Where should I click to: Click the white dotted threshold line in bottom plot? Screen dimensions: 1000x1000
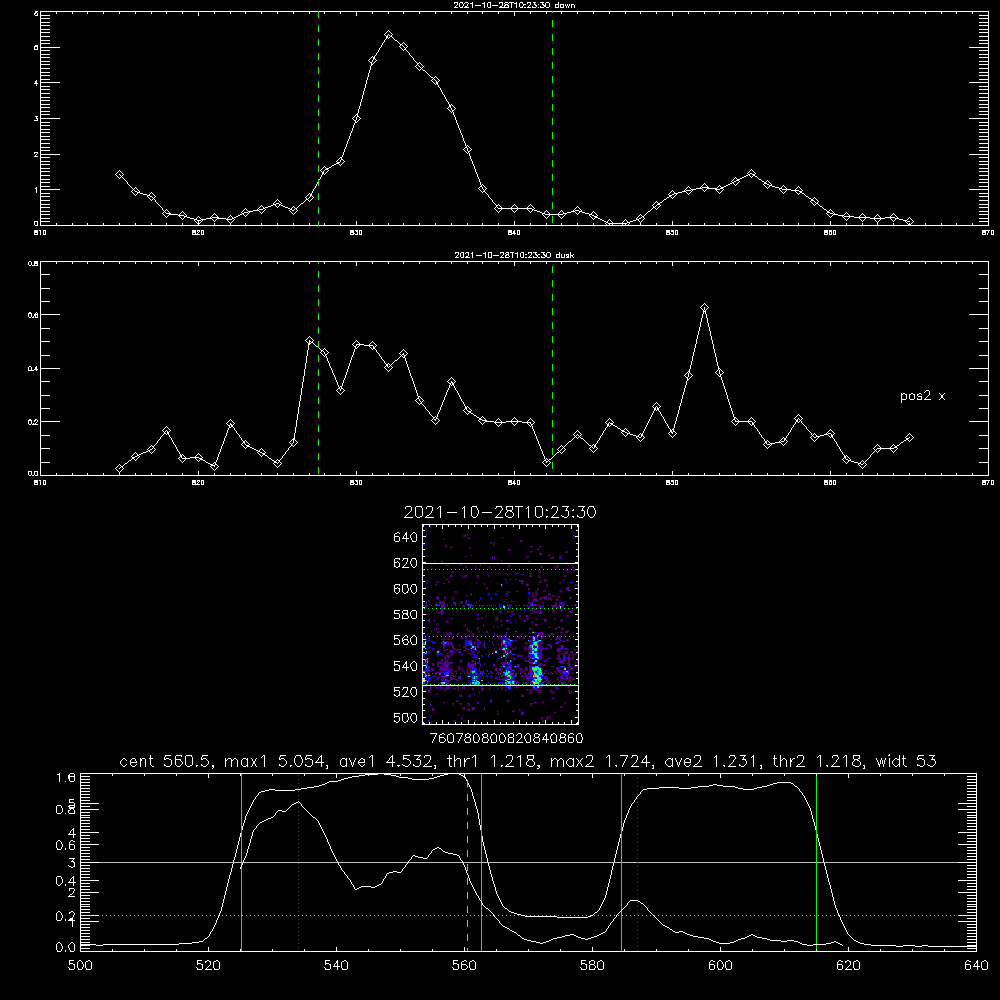pos(528,916)
